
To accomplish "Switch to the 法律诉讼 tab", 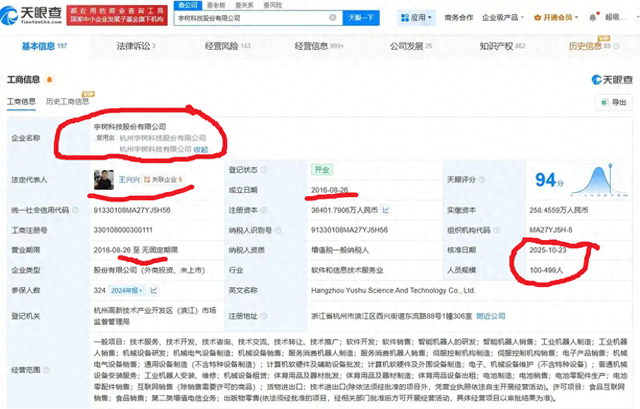I will tap(136, 46).
